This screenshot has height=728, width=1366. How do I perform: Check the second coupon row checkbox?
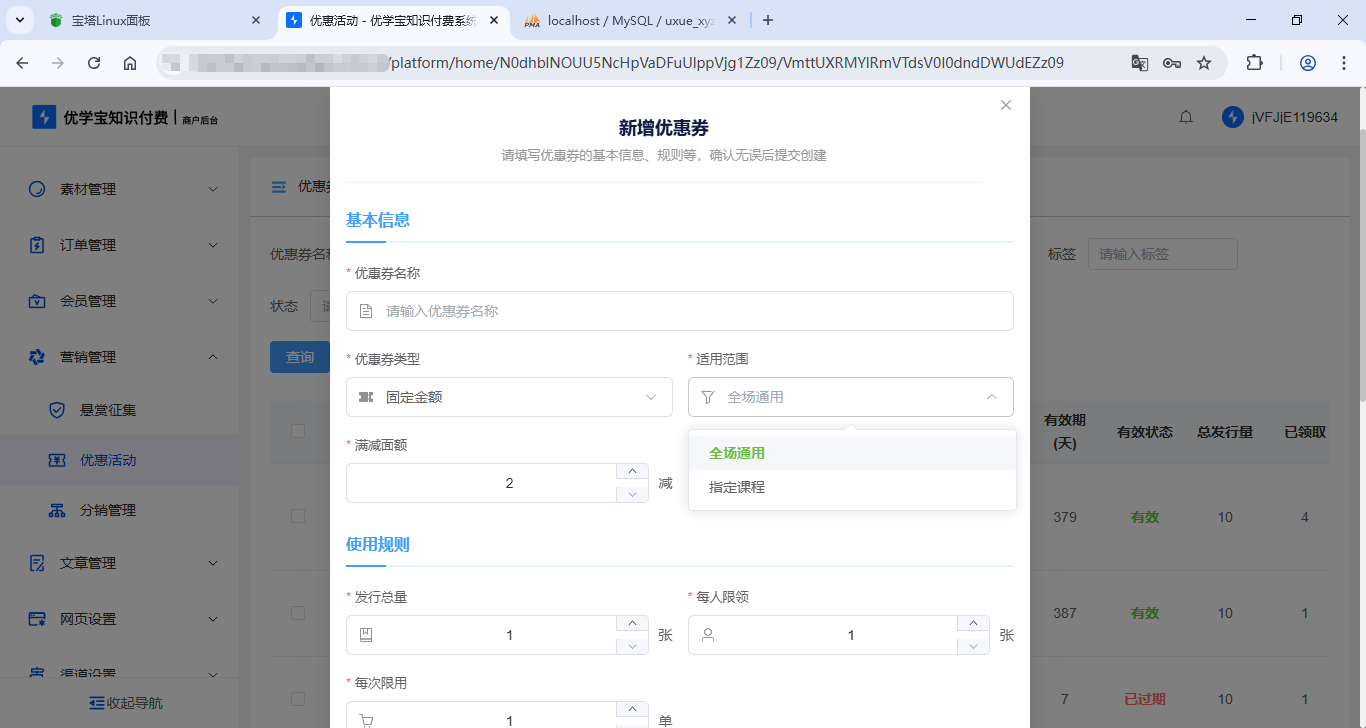[297, 612]
